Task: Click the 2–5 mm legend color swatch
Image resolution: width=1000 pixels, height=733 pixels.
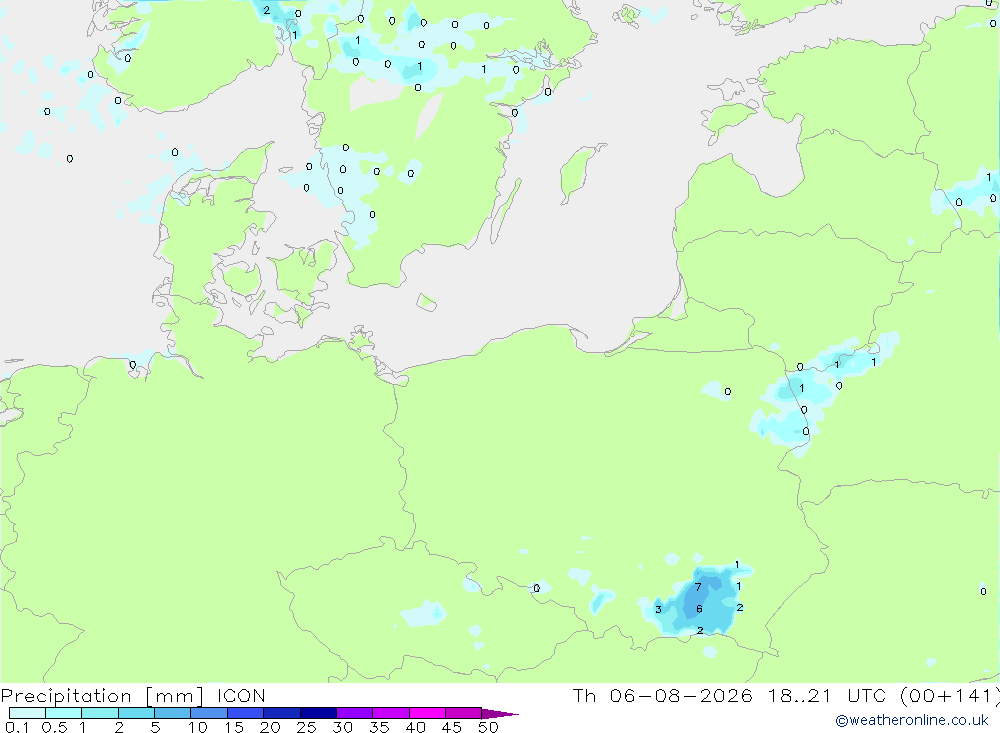Action: [x=136, y=713]
